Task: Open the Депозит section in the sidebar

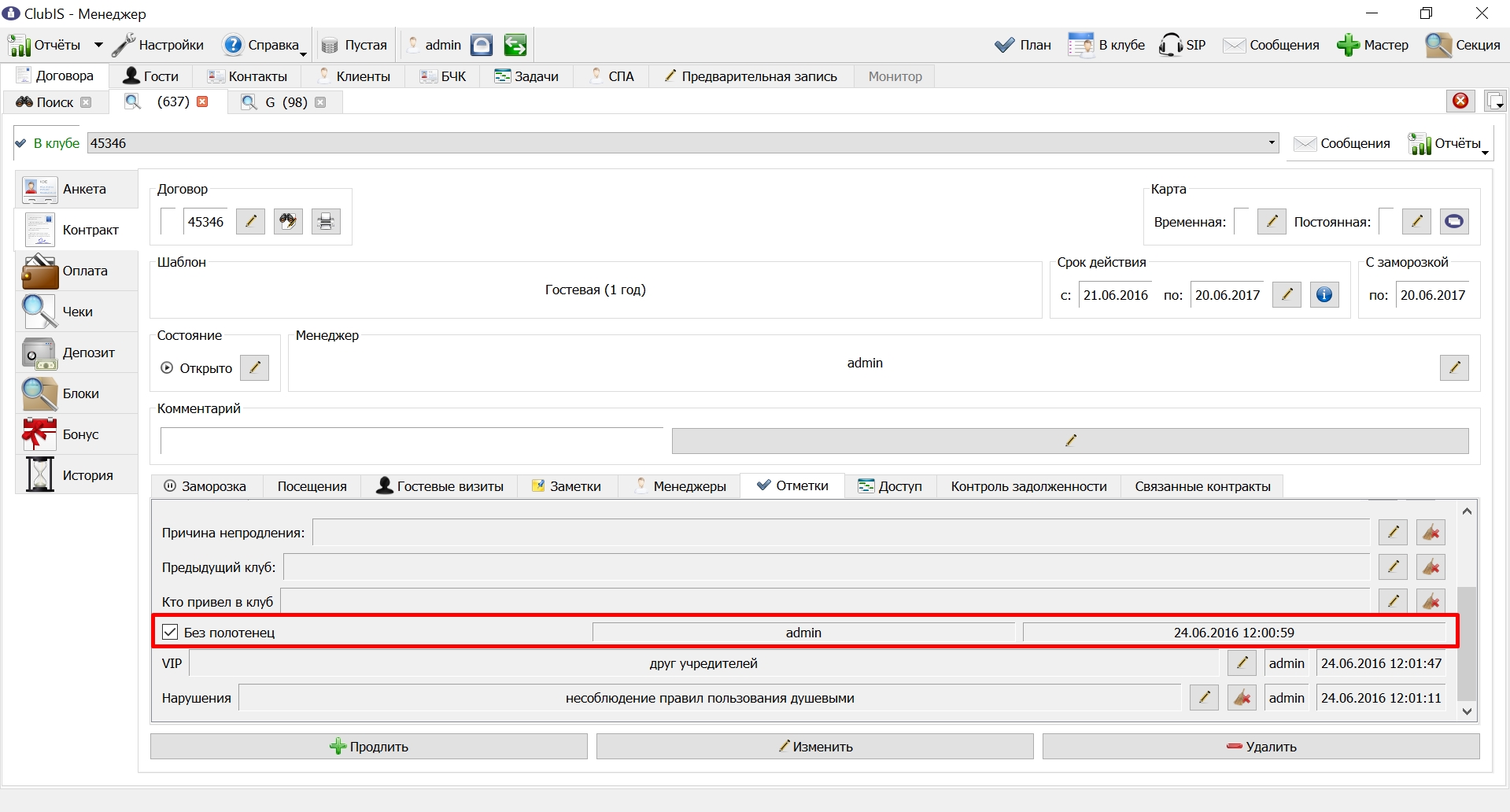Action: pos(76,352)
